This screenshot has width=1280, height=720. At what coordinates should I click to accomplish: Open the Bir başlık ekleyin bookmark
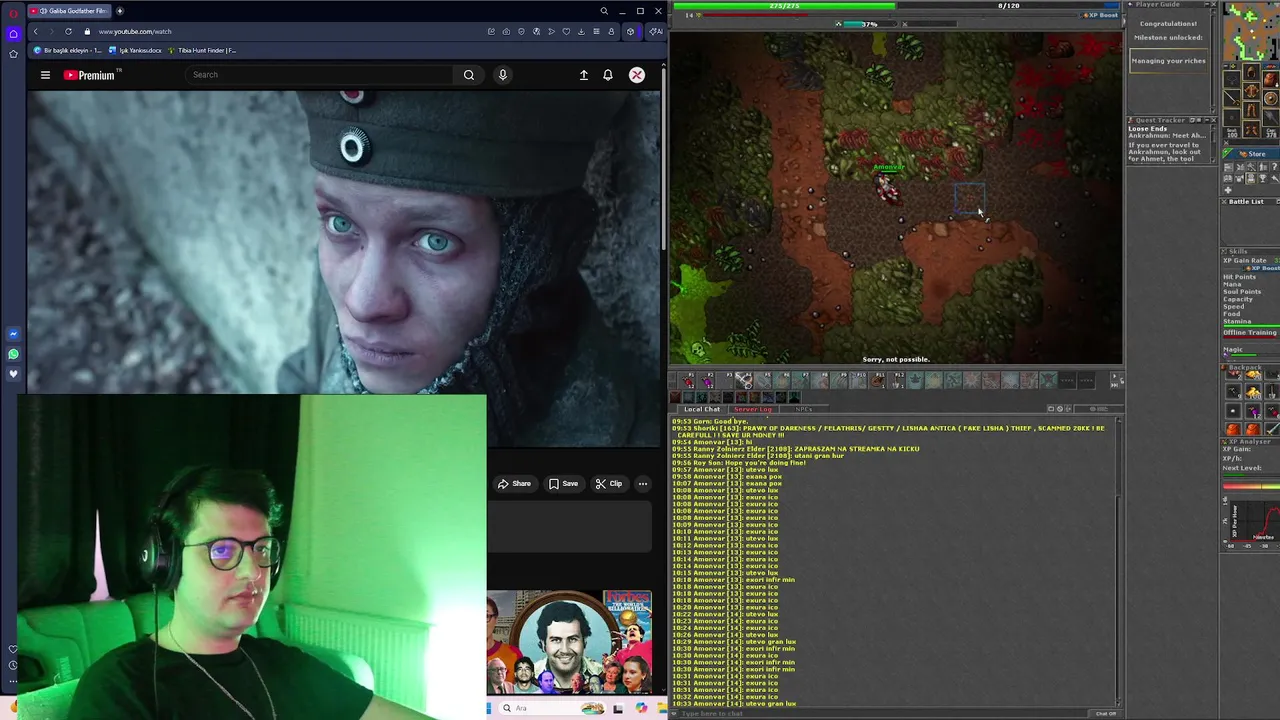coord(68,50)
